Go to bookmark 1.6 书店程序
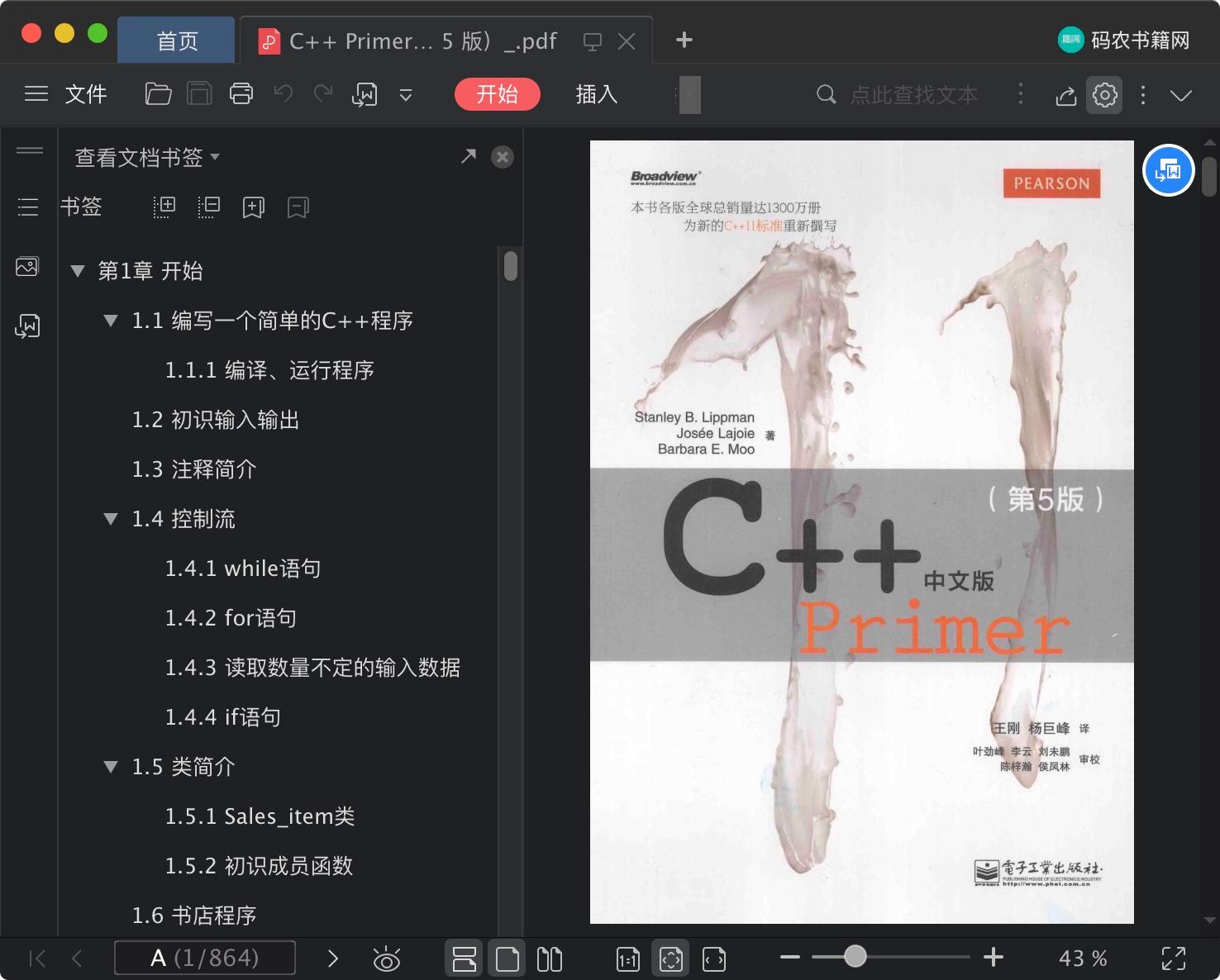This screenshot has width=1220, height=980. click(194, 916)
